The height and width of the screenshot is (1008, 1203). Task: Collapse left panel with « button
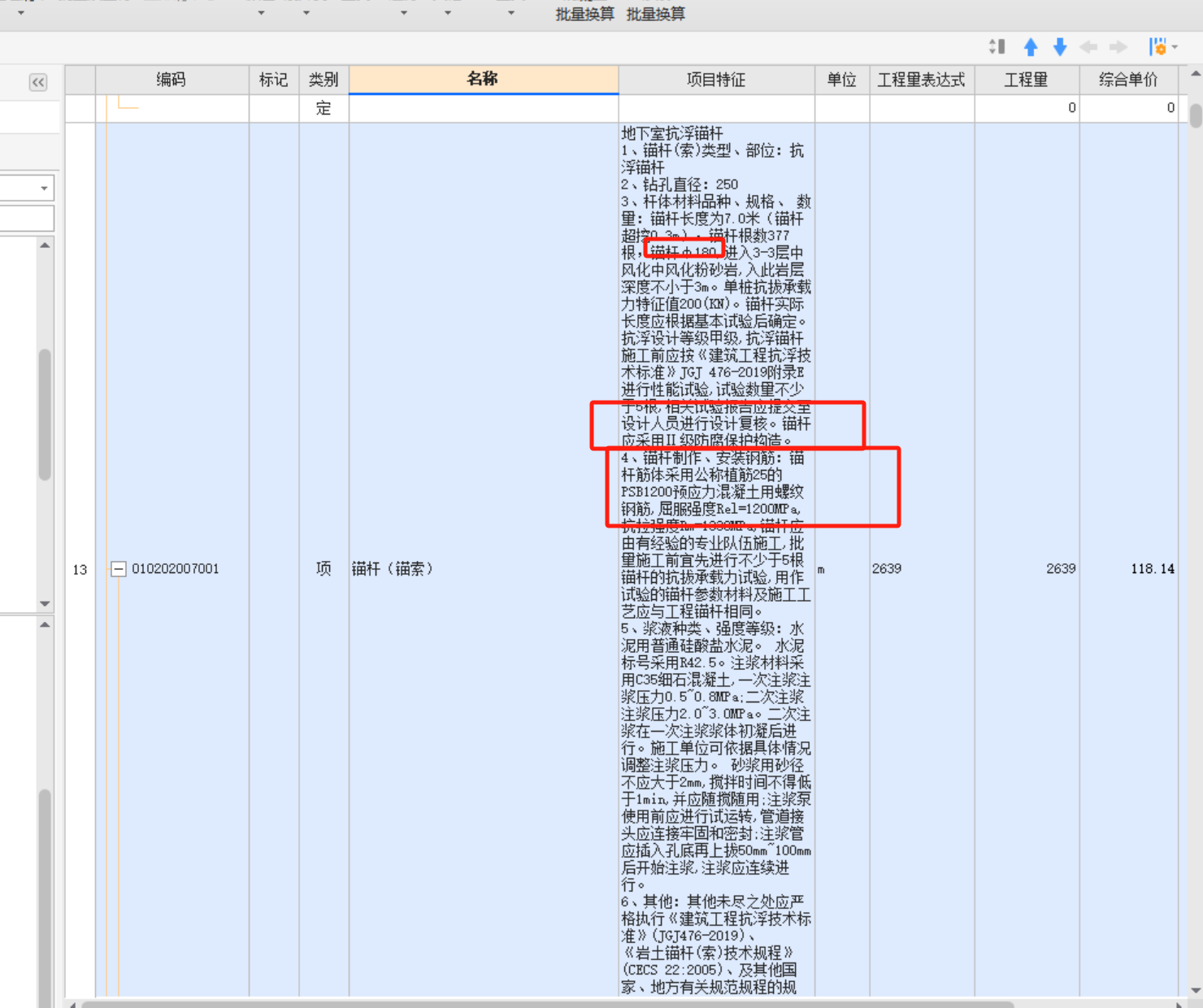pos(38,82)
